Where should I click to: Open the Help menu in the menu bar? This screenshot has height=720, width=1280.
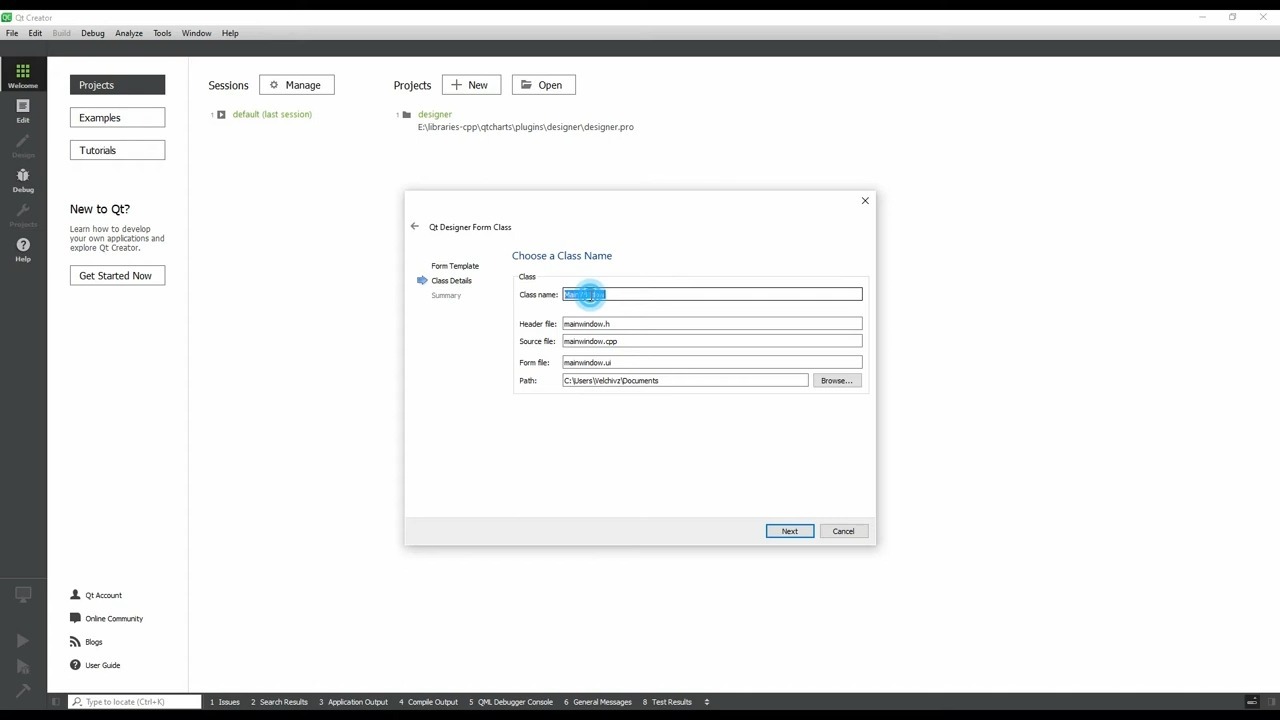pyautogui.click(x=230, y=33)
